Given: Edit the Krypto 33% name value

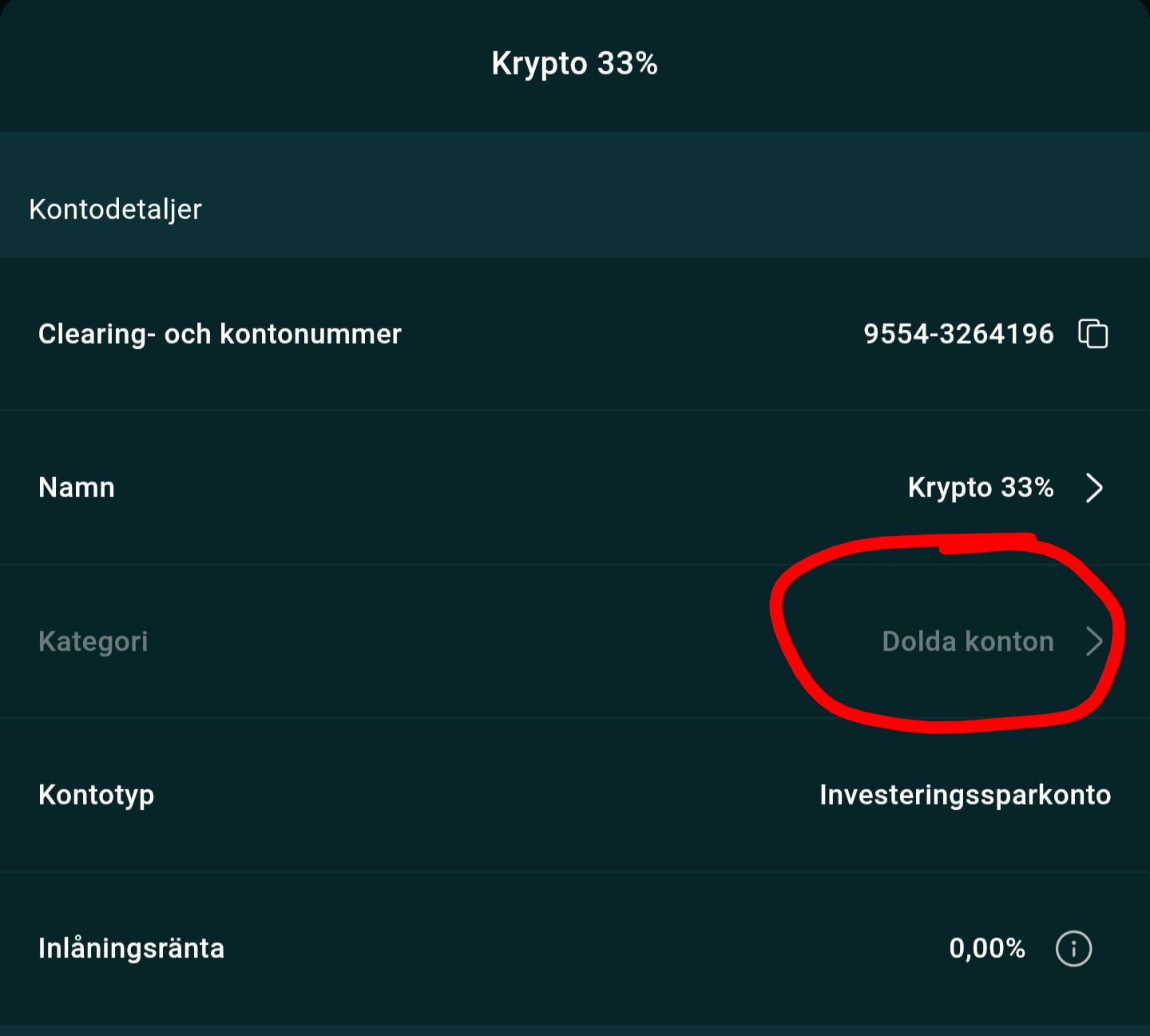Looking at the screenshot, I should (981, 487).
